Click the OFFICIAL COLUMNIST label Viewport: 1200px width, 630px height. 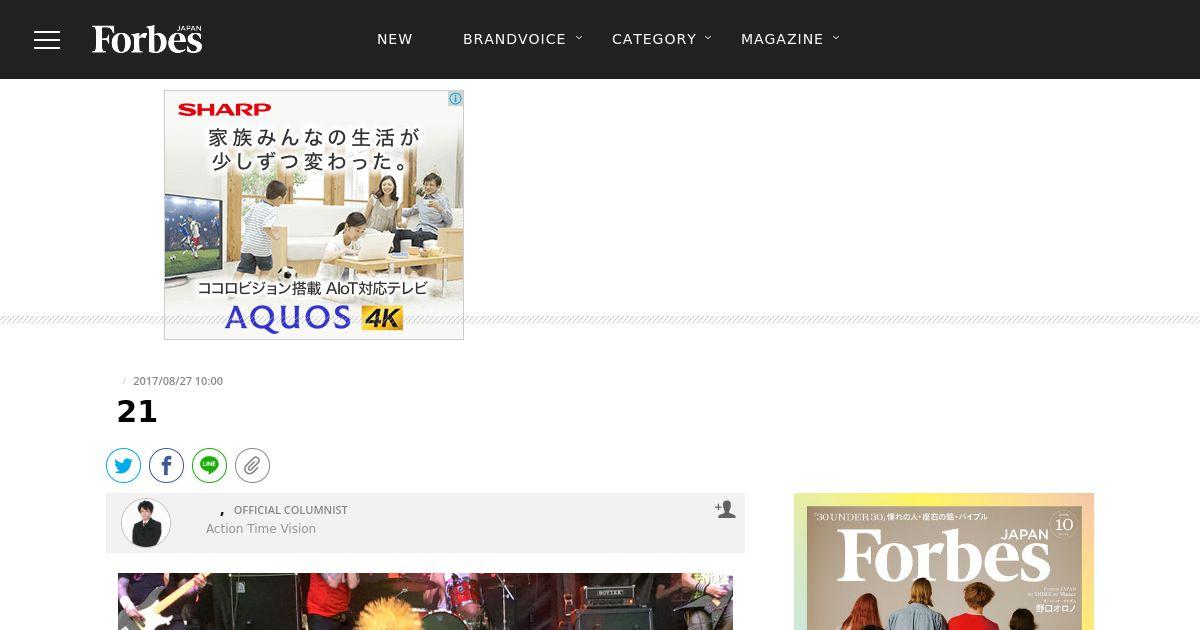291,510
